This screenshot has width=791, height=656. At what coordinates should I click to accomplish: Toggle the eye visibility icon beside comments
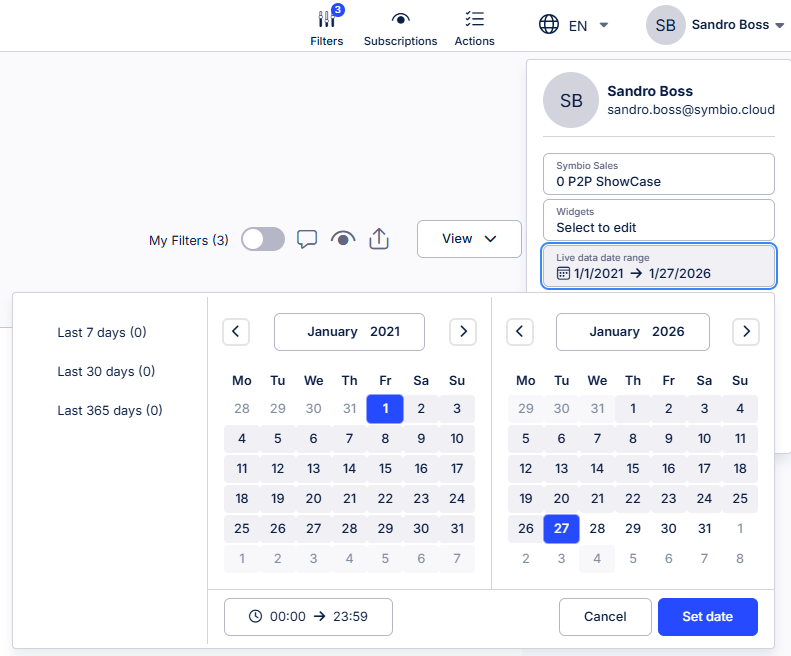click(x=343, y=239)
